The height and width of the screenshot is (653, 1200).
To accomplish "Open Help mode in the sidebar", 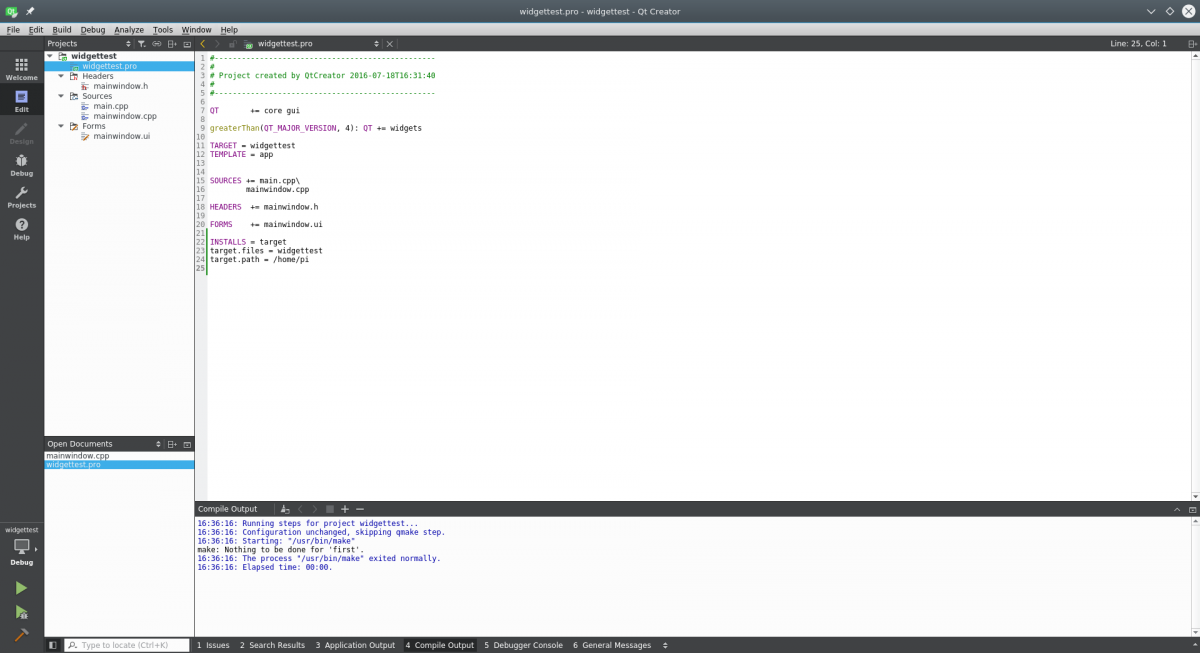I will point(21,229).
